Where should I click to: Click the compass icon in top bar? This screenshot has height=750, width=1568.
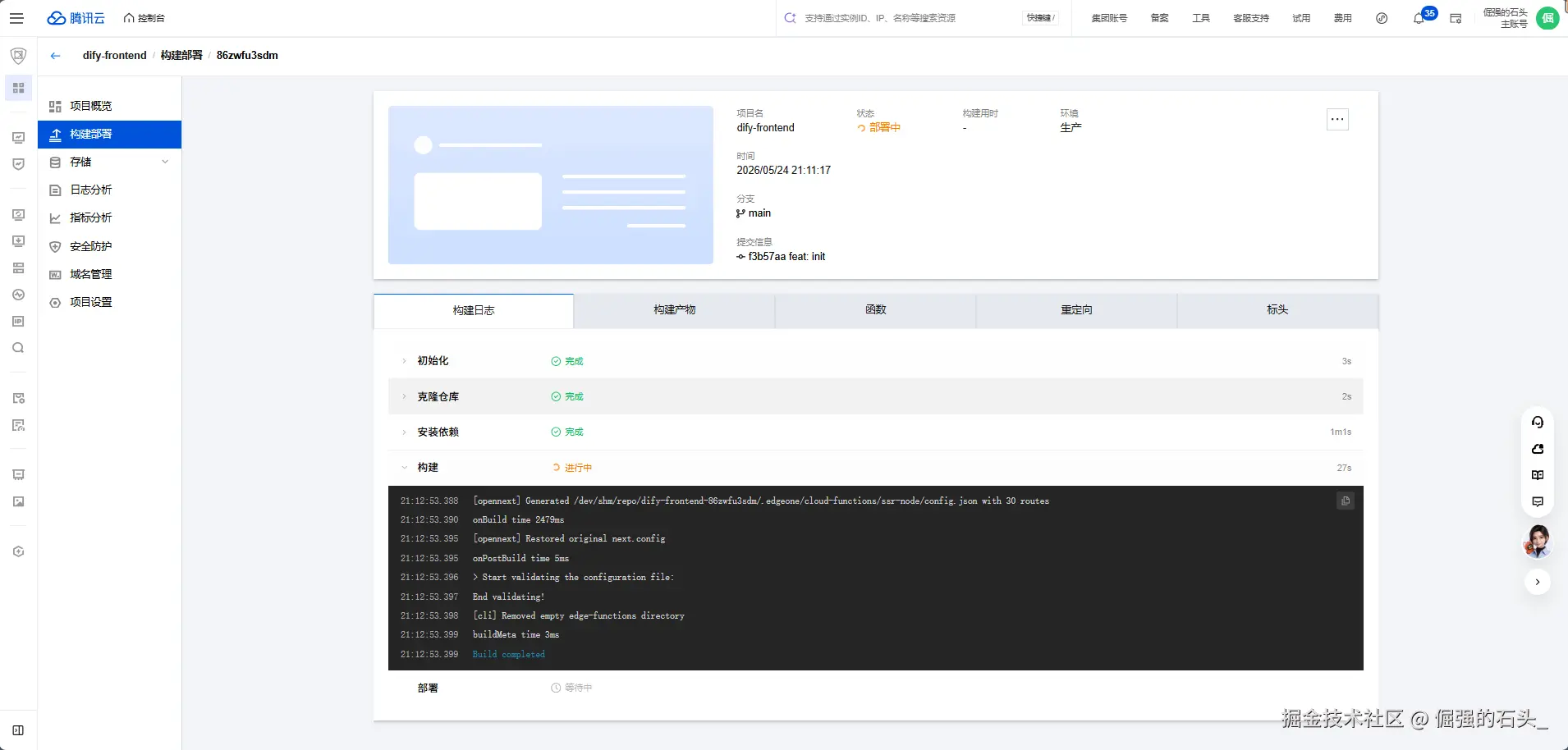(1382, 18)
